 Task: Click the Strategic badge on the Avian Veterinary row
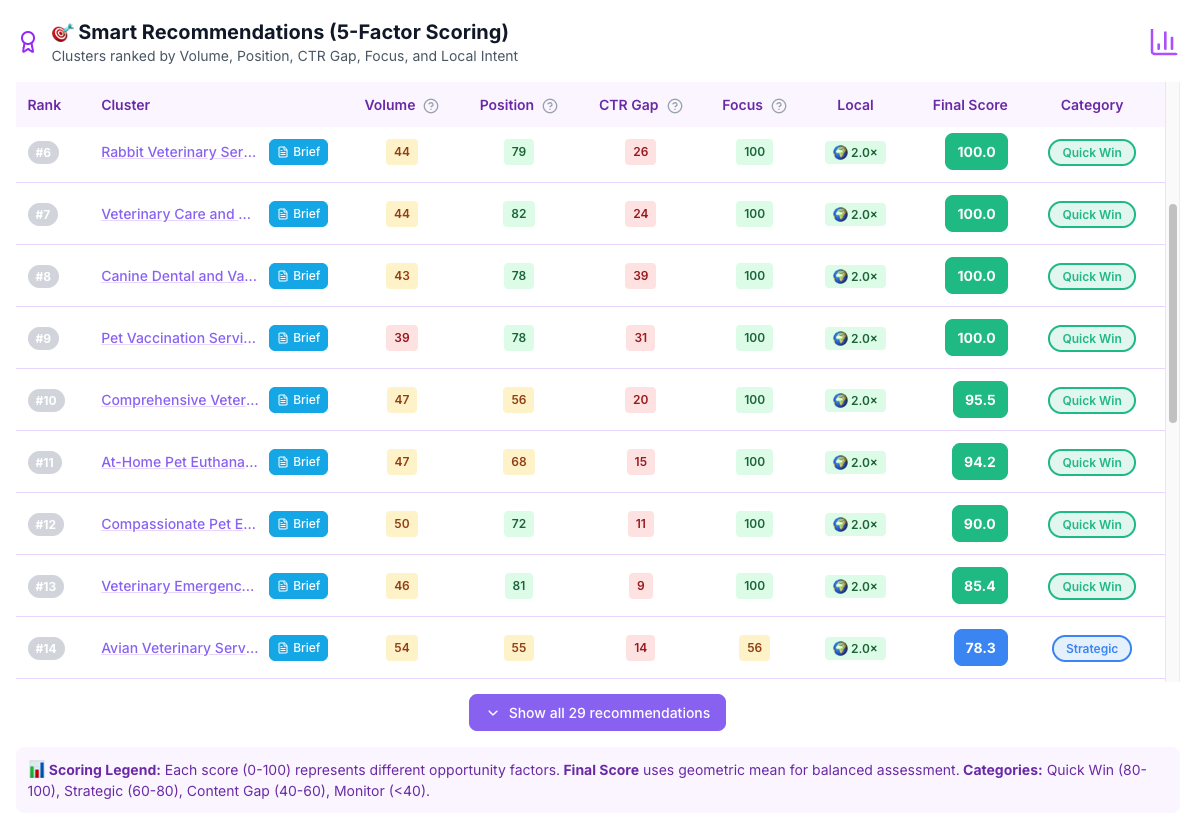point(1091,648)
